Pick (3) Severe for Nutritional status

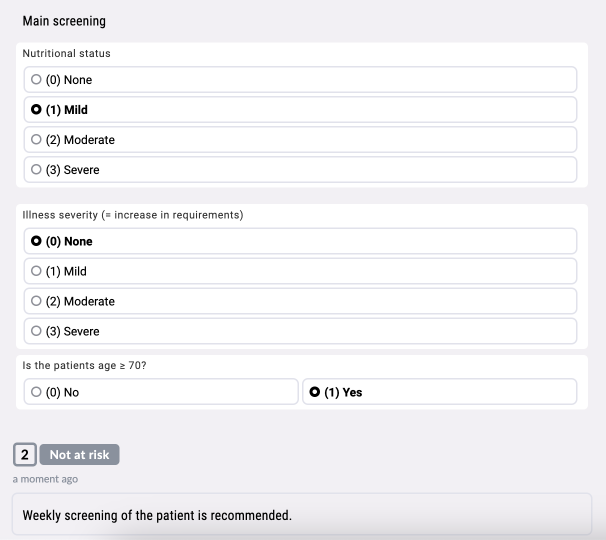click(300, 170)
